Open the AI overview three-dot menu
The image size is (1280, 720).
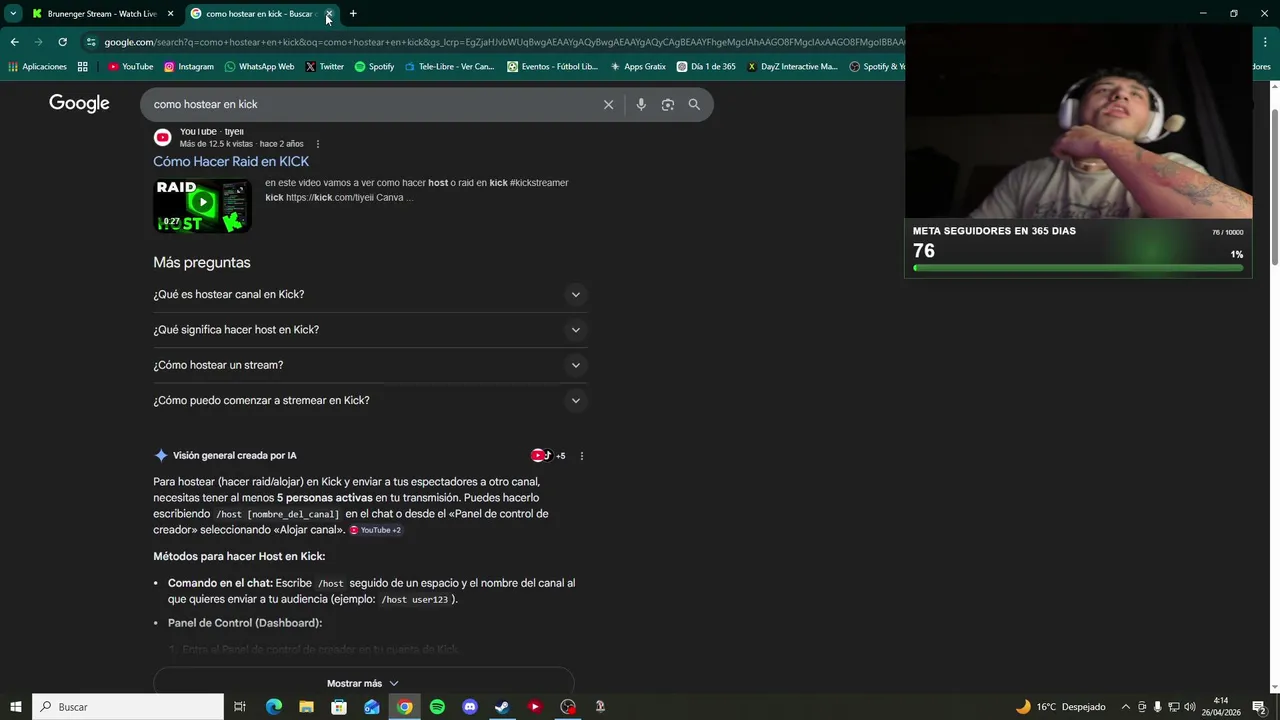(582, 456)
